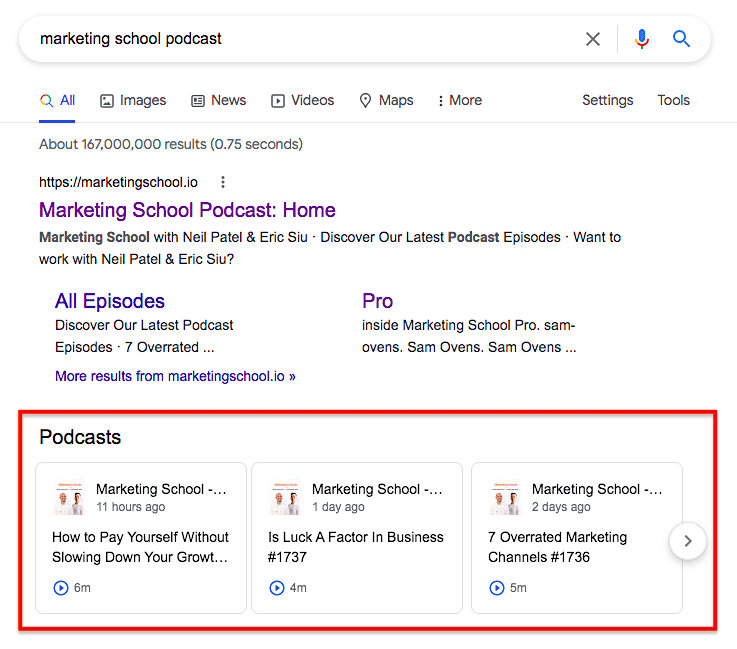Click thumbnail of the 11 hours ago episode
Image resolution: width=737 pixels, height=649 pixels.
tap(70, 498)
